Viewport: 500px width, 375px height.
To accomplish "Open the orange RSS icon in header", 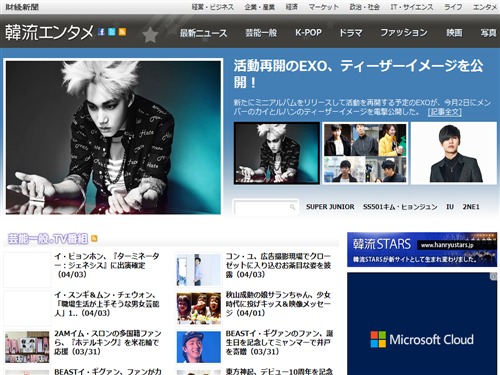I will (x=122, y=32).
